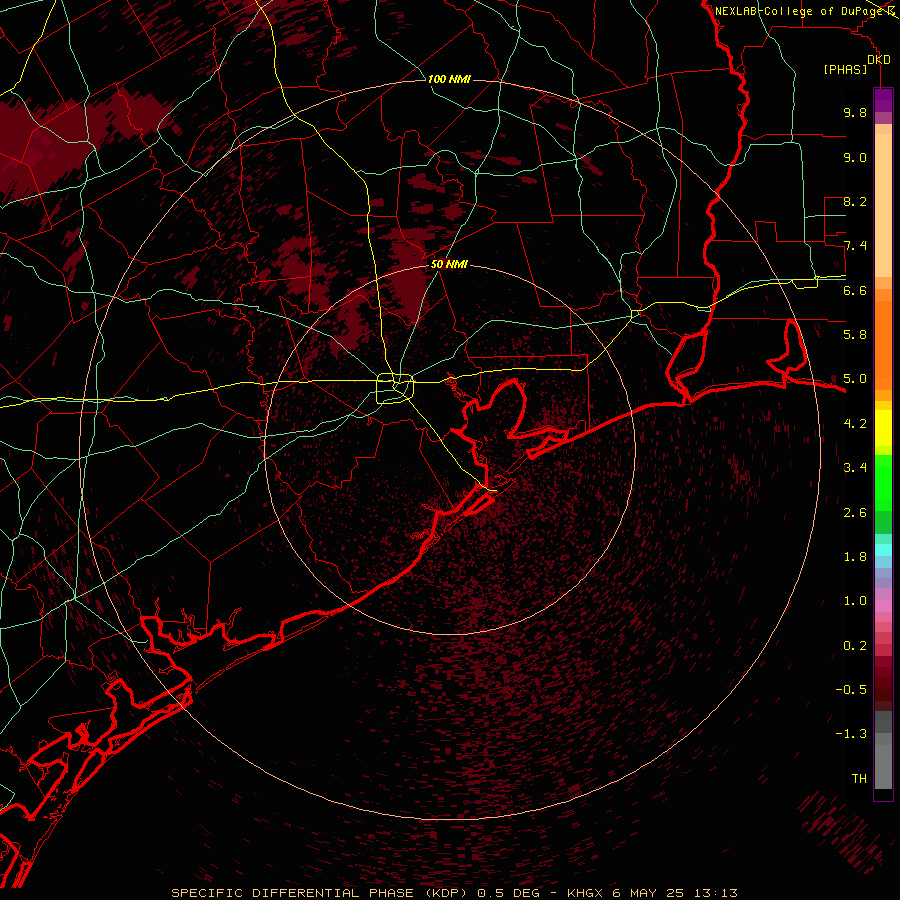Click the large dark red echo near the 50 NMI label
Image resolution: width=900 pixels, height=900 pixels.
[x=409, y=276]
